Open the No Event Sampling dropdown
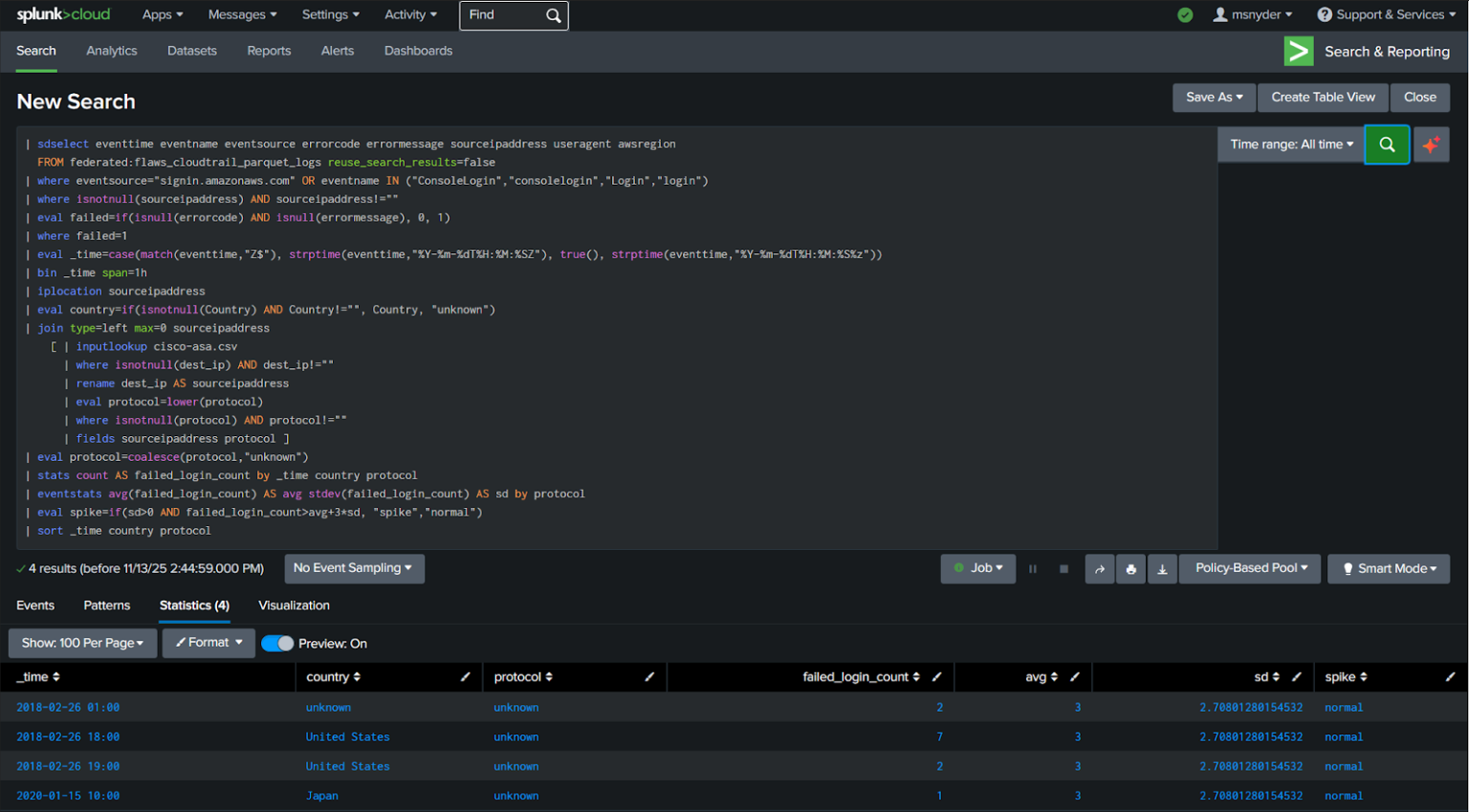The height and width of the screenshot is (812, 1469). [353, 568]
